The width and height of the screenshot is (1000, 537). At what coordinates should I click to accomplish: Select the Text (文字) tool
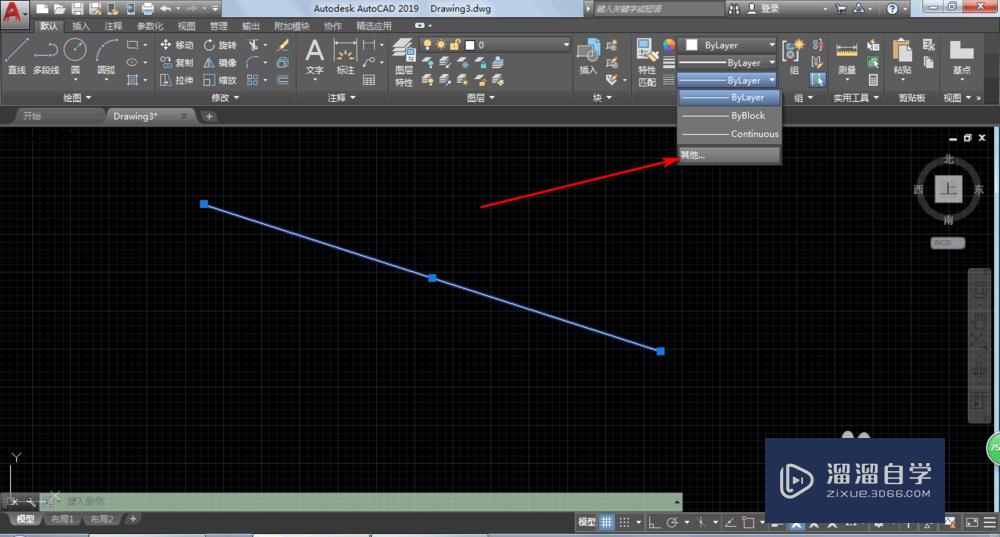(314, 57)
